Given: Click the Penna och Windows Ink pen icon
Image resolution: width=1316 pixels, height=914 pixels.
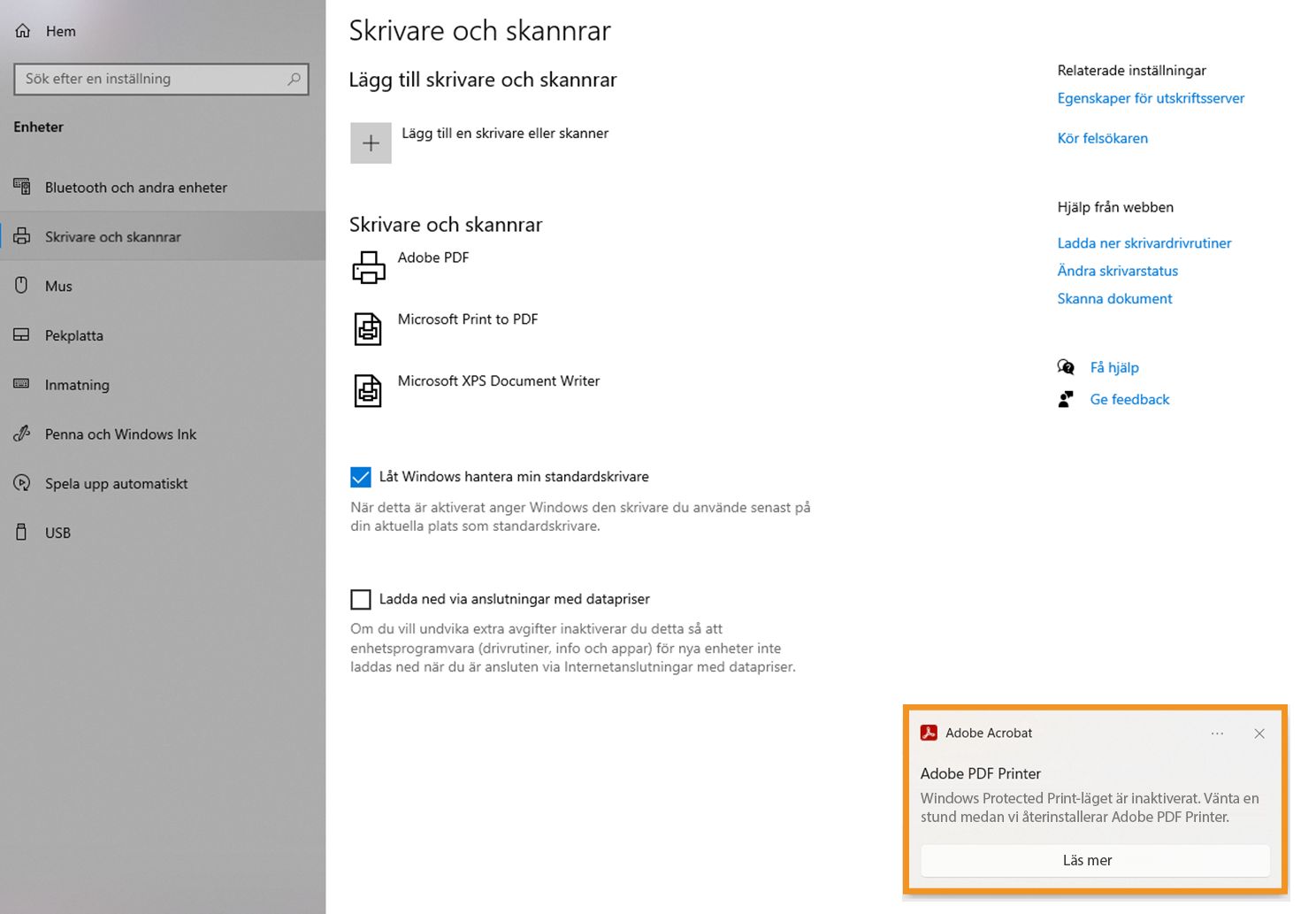Looking at the screenshot, I should point(22,434).
